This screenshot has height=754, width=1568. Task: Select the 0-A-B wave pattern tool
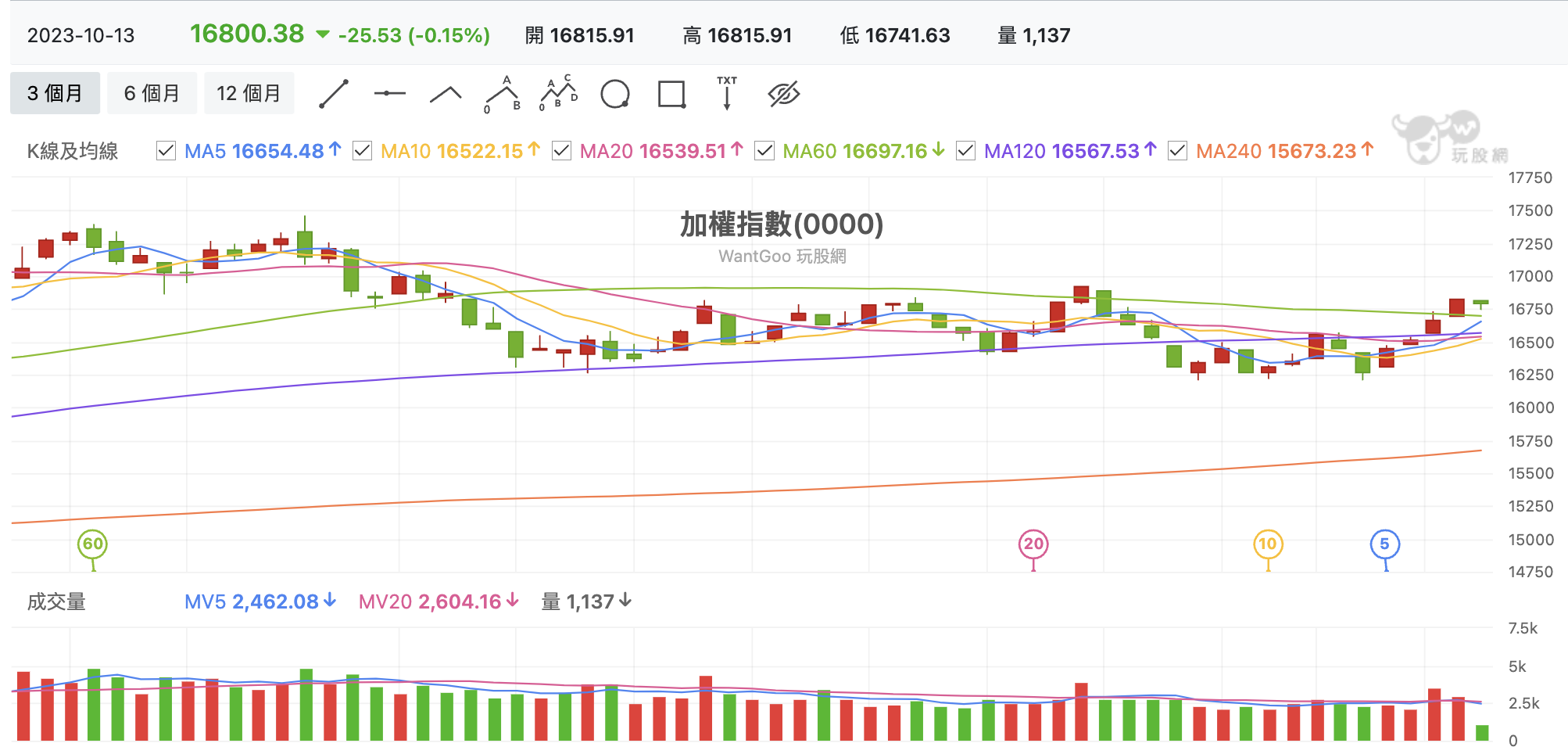(x=503, y=94)
